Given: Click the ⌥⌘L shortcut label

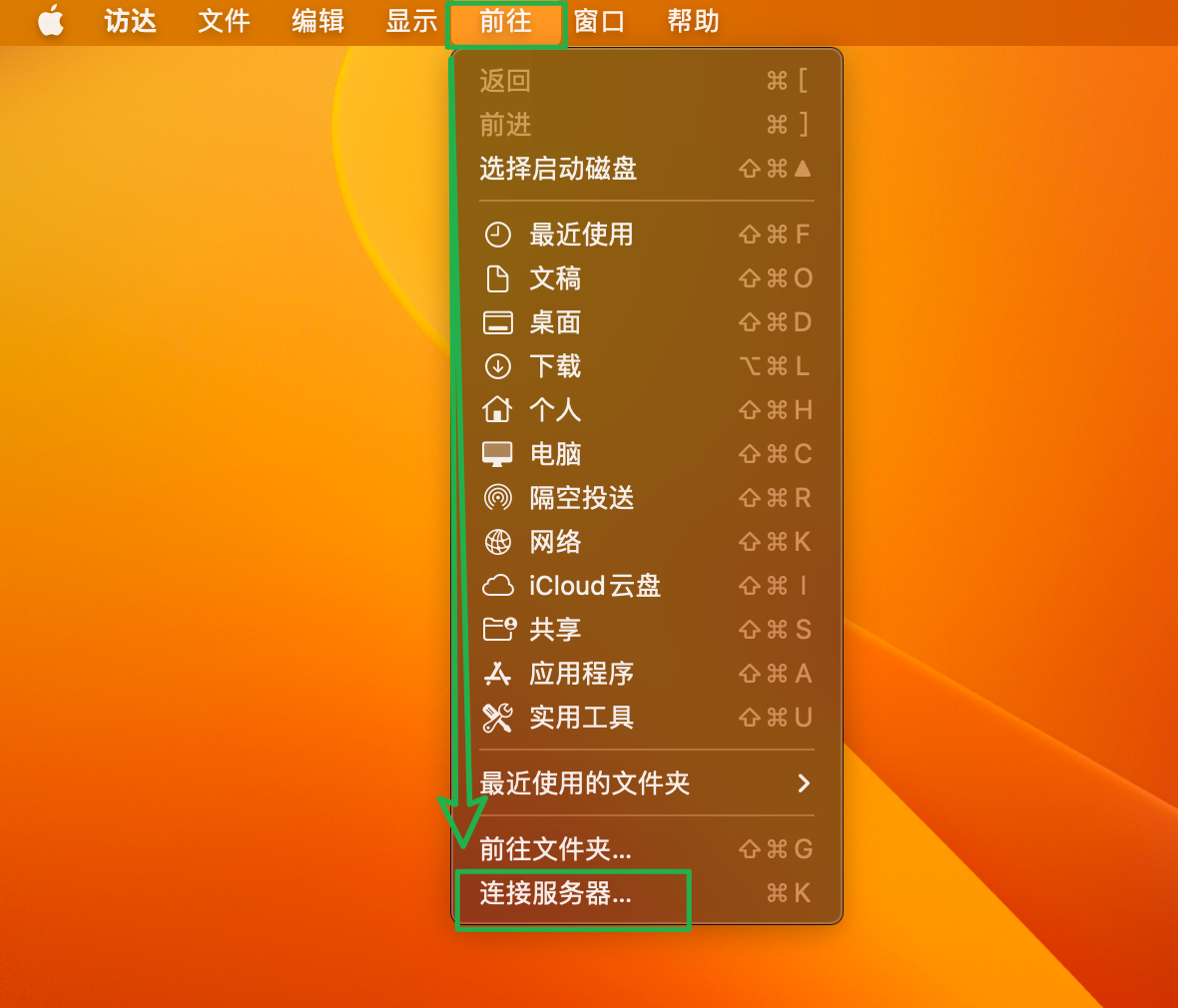Looking at the screenshot, I should [x=776, y=366].
